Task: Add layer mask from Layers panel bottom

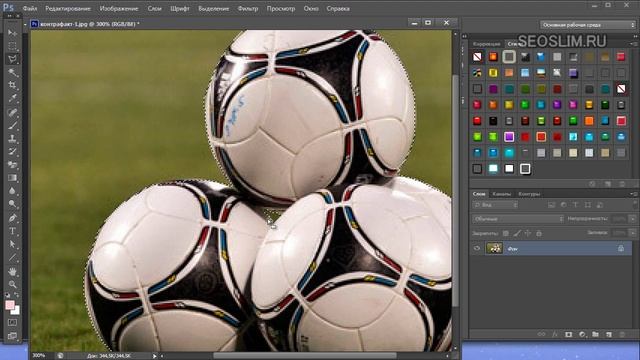Action: pos(569,334)
